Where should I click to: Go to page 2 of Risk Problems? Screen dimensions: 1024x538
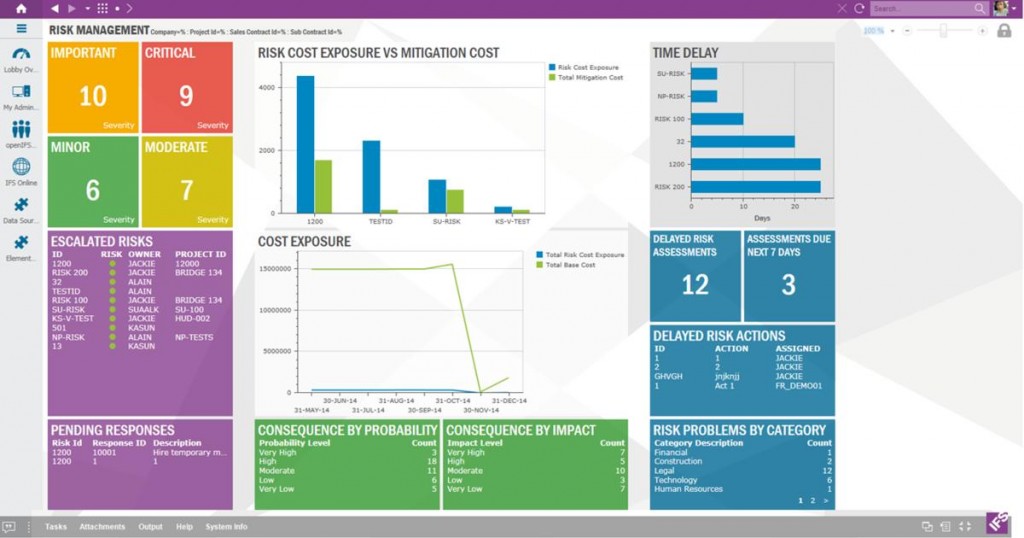point(812,500)
